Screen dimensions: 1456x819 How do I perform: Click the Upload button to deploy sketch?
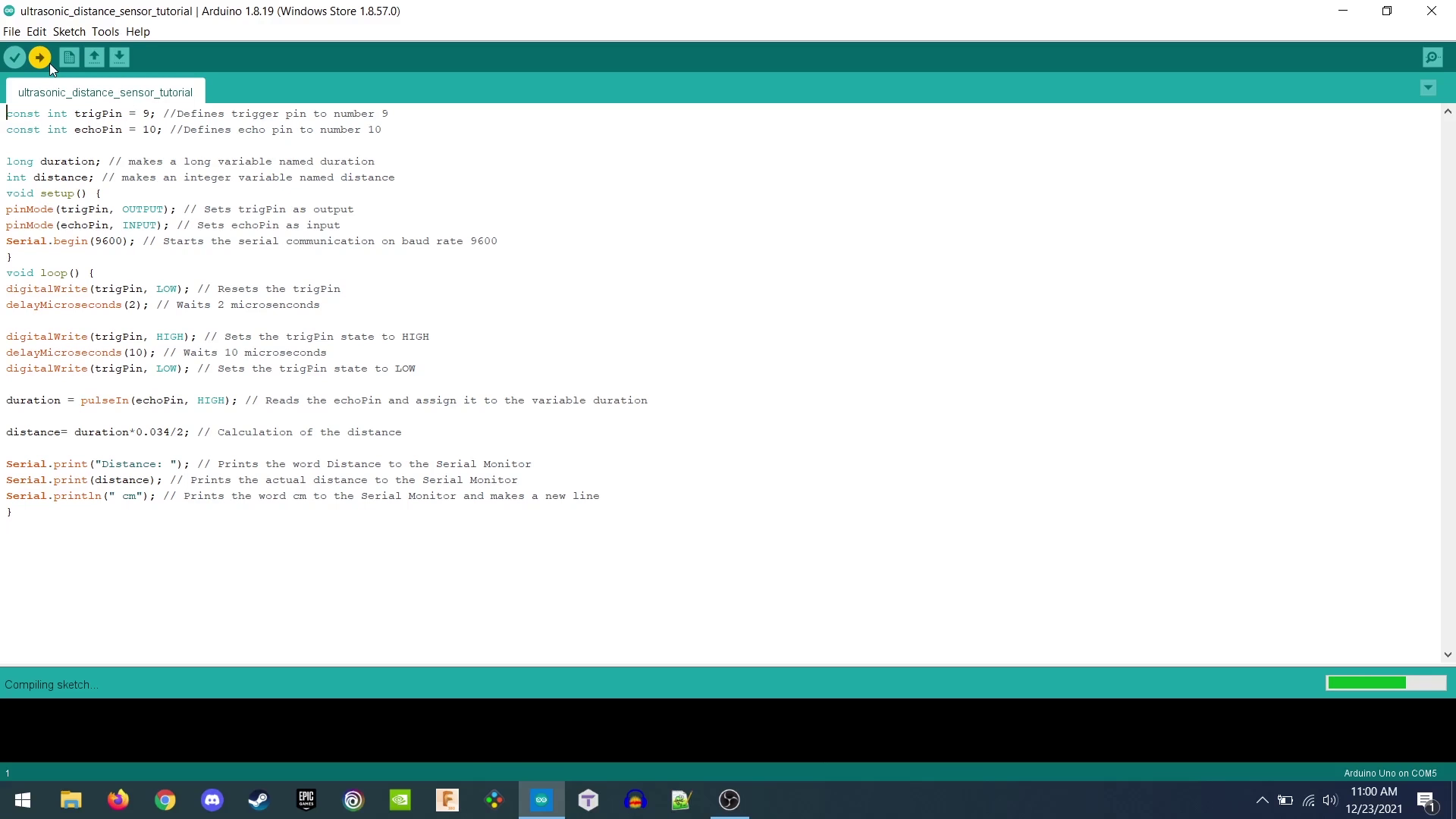[x=39, y=57]
